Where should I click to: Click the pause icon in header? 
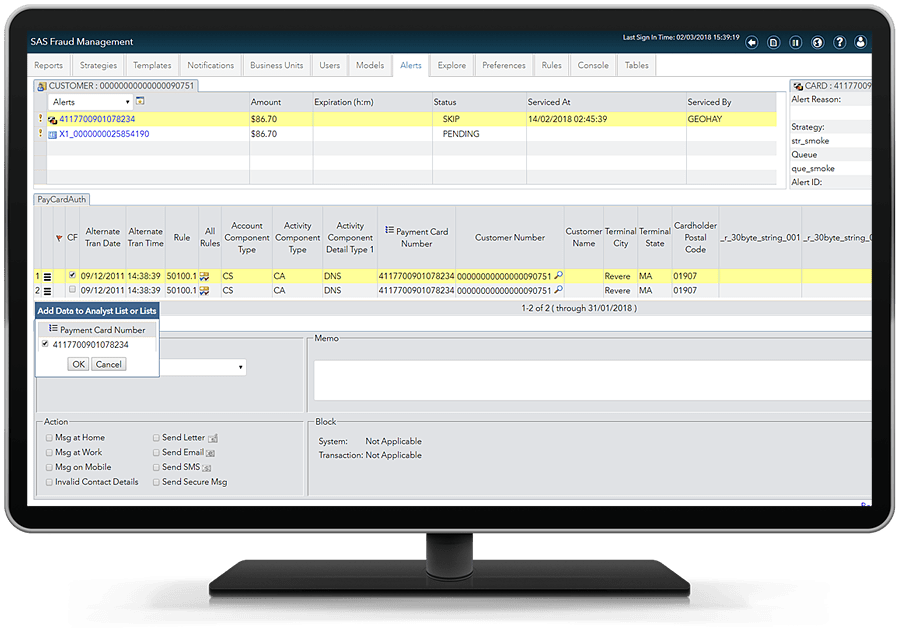pos(796,43)
